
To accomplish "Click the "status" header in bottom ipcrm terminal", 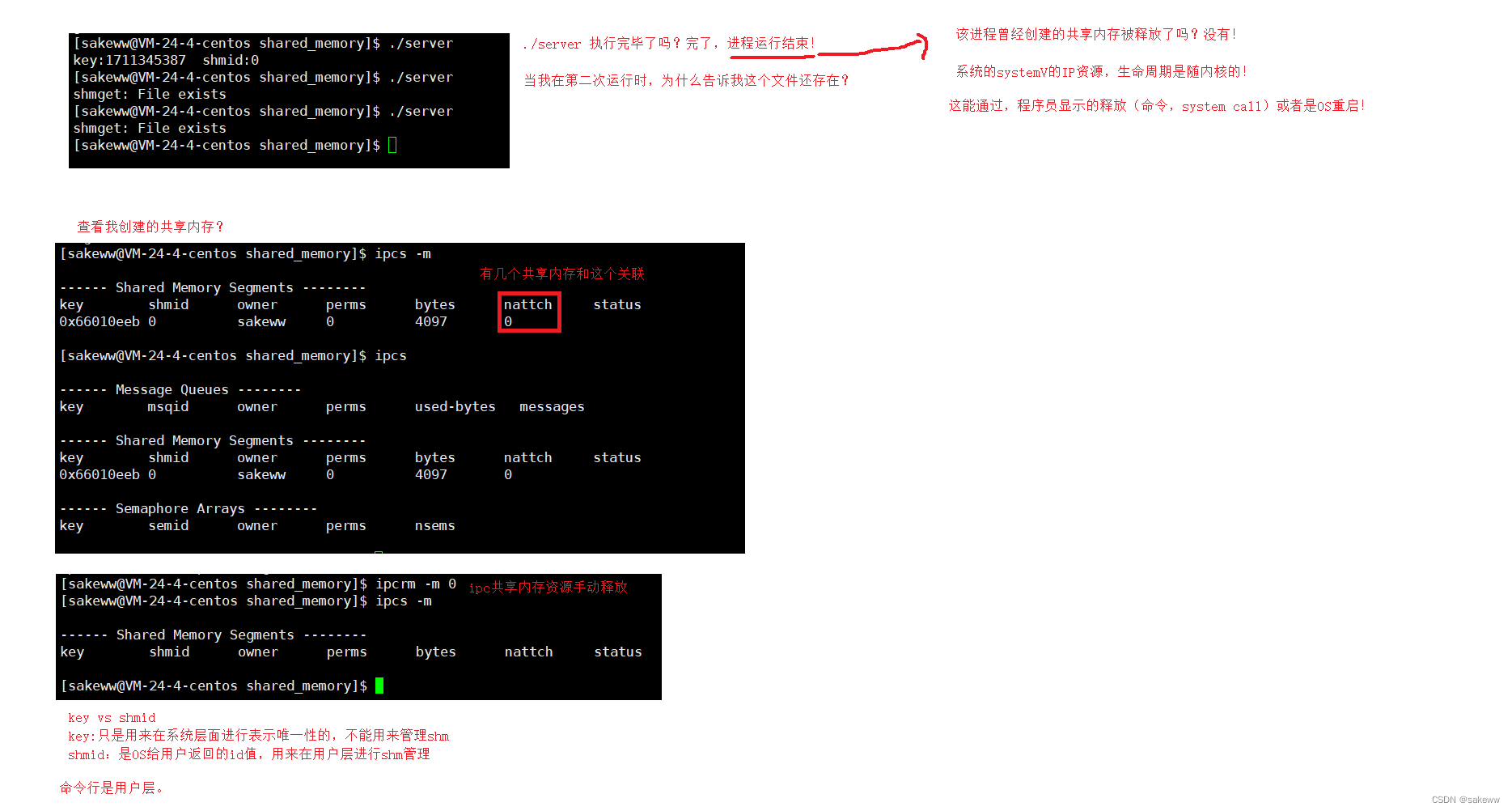I will (618, 652).
